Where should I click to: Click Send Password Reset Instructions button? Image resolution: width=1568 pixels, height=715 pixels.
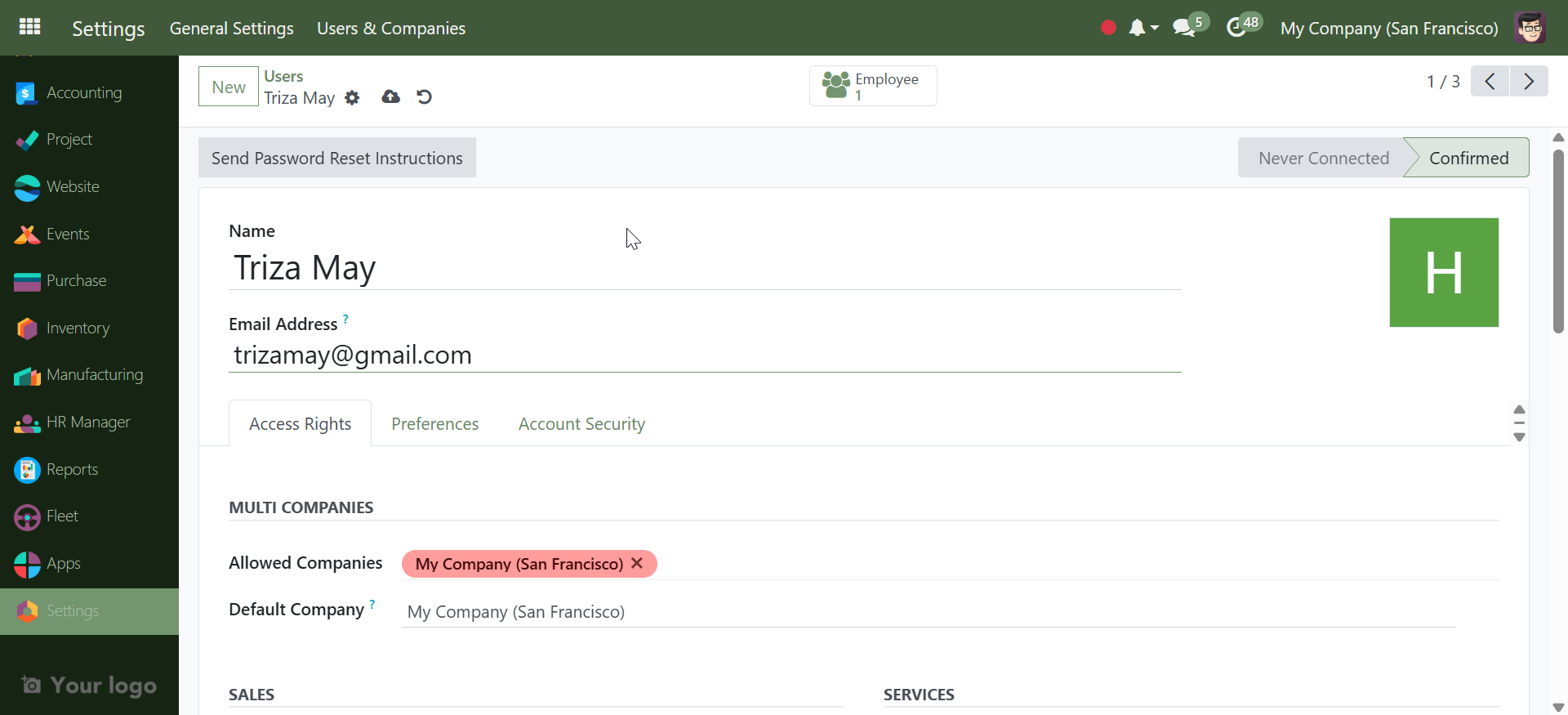tap(336, 159)
